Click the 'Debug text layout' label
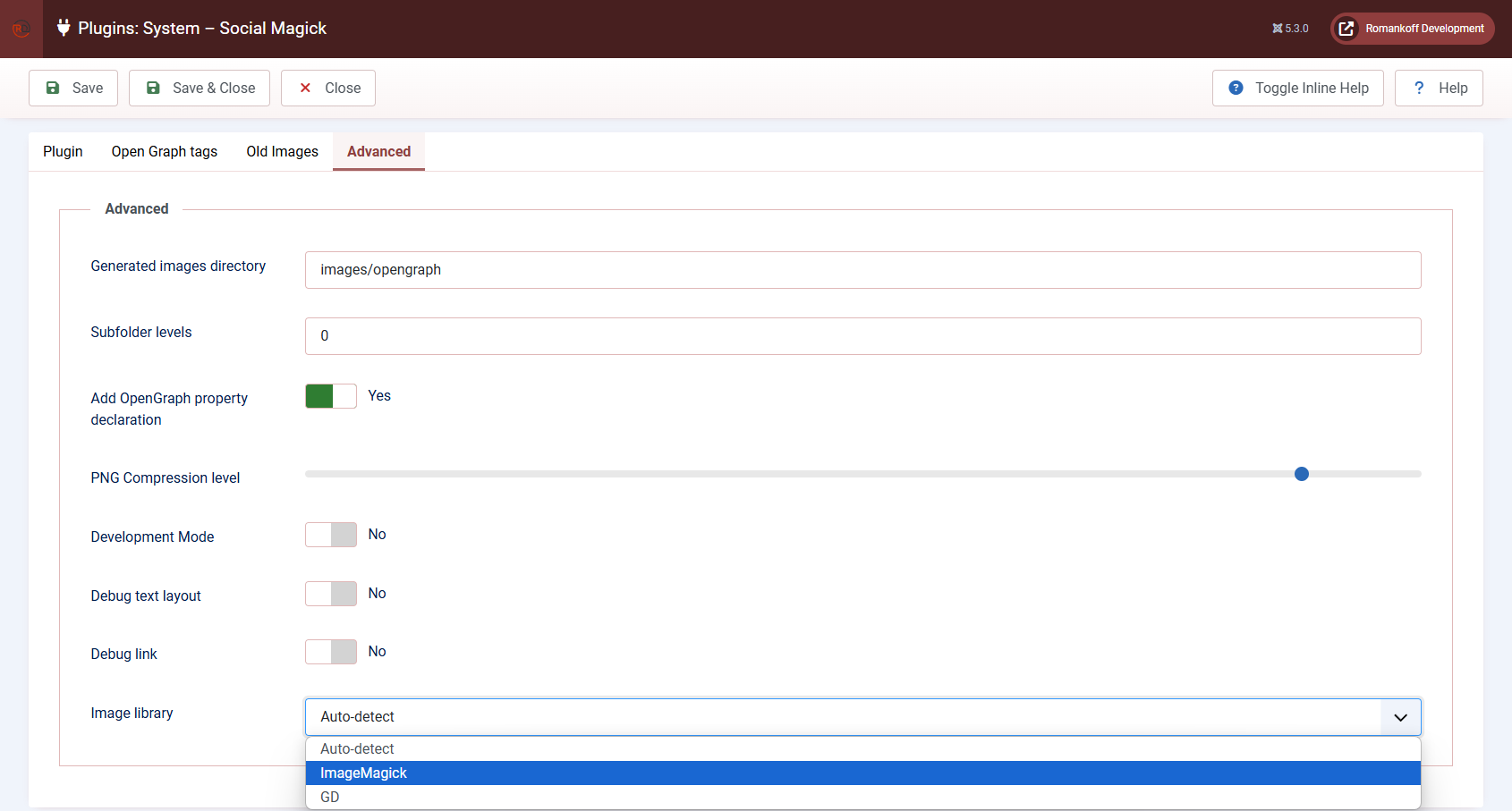1512x811 pixels. click(146, 596)
